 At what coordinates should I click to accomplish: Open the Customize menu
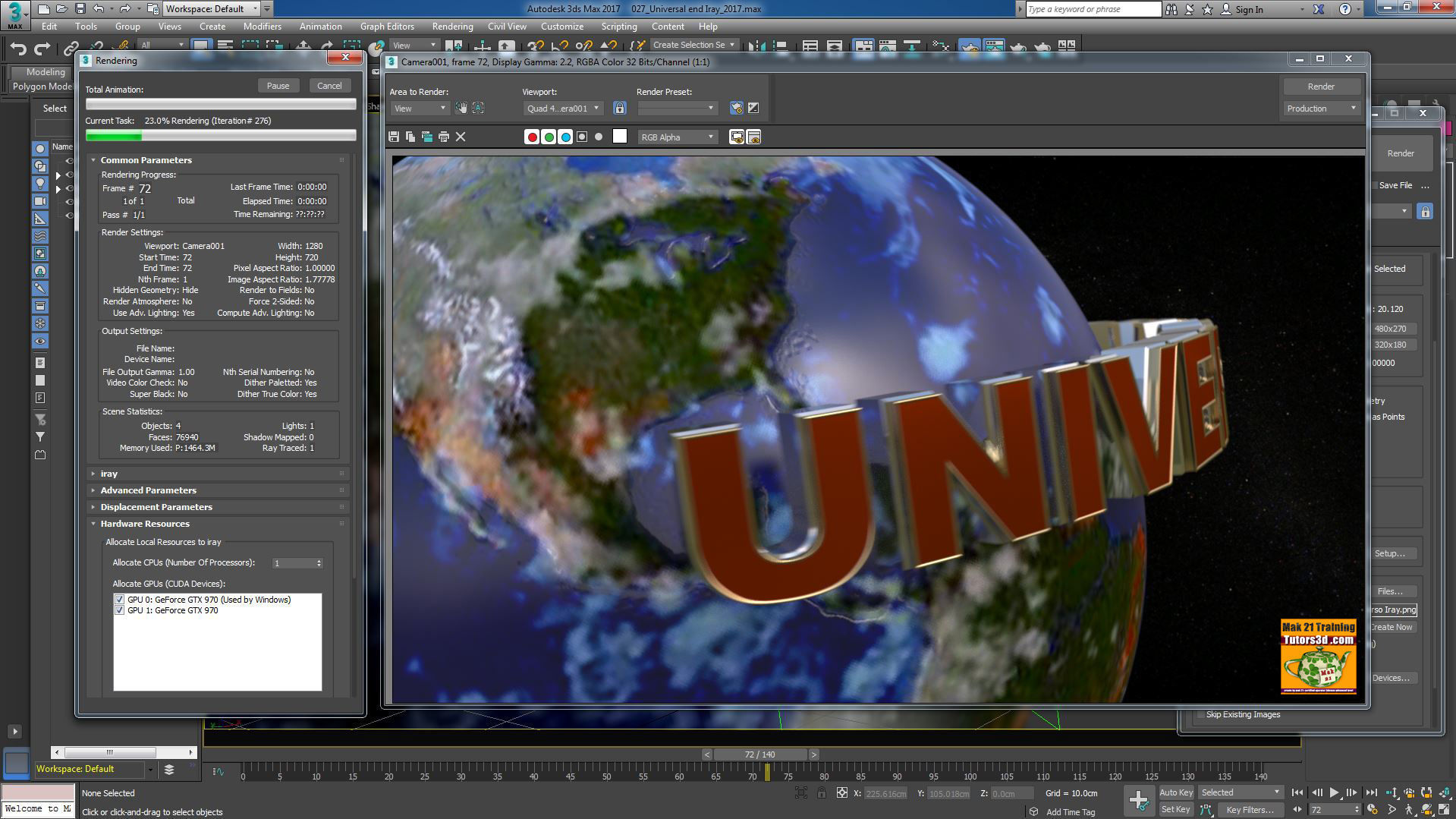[x=562, y=27]
